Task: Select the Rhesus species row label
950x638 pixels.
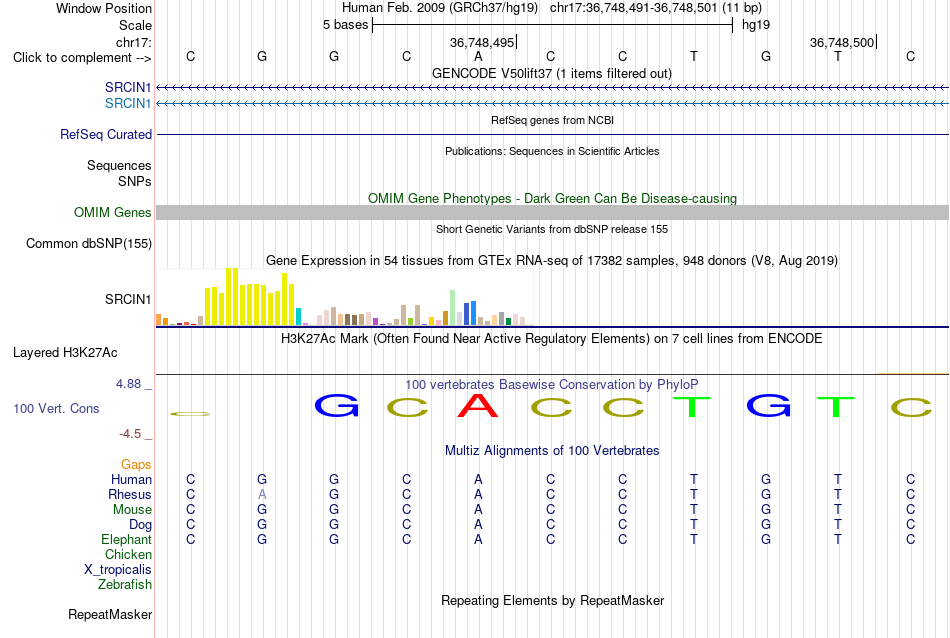Action: pos(130,494)
